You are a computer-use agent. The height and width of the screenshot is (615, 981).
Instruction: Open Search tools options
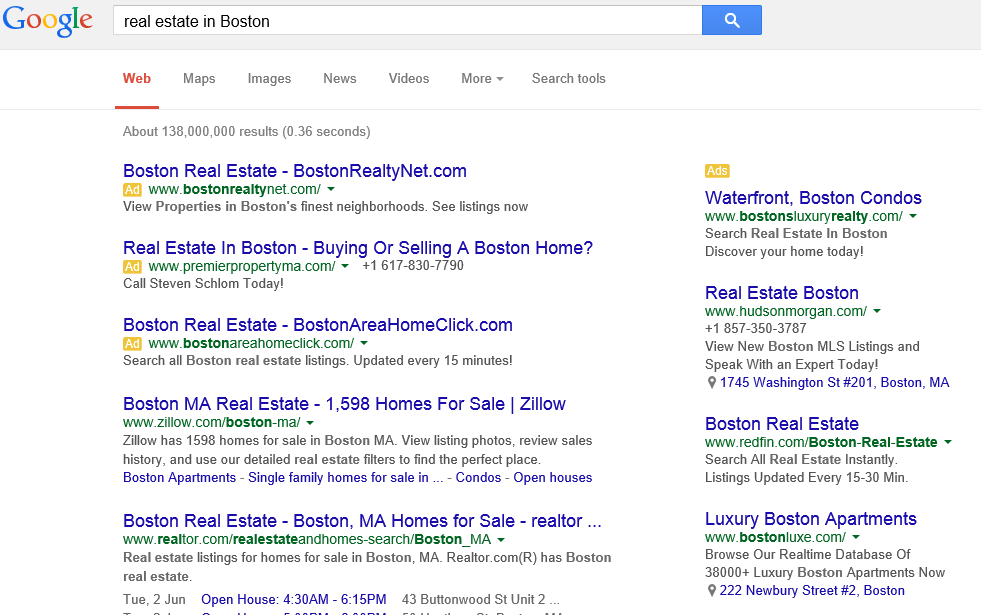click(569, 79)
